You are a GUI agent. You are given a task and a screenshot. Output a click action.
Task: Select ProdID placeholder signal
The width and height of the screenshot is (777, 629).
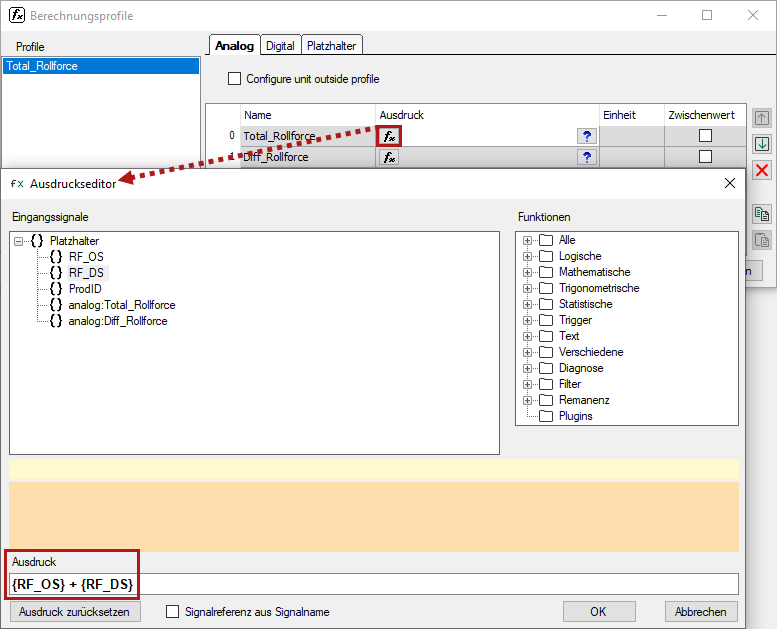point(85,289)
